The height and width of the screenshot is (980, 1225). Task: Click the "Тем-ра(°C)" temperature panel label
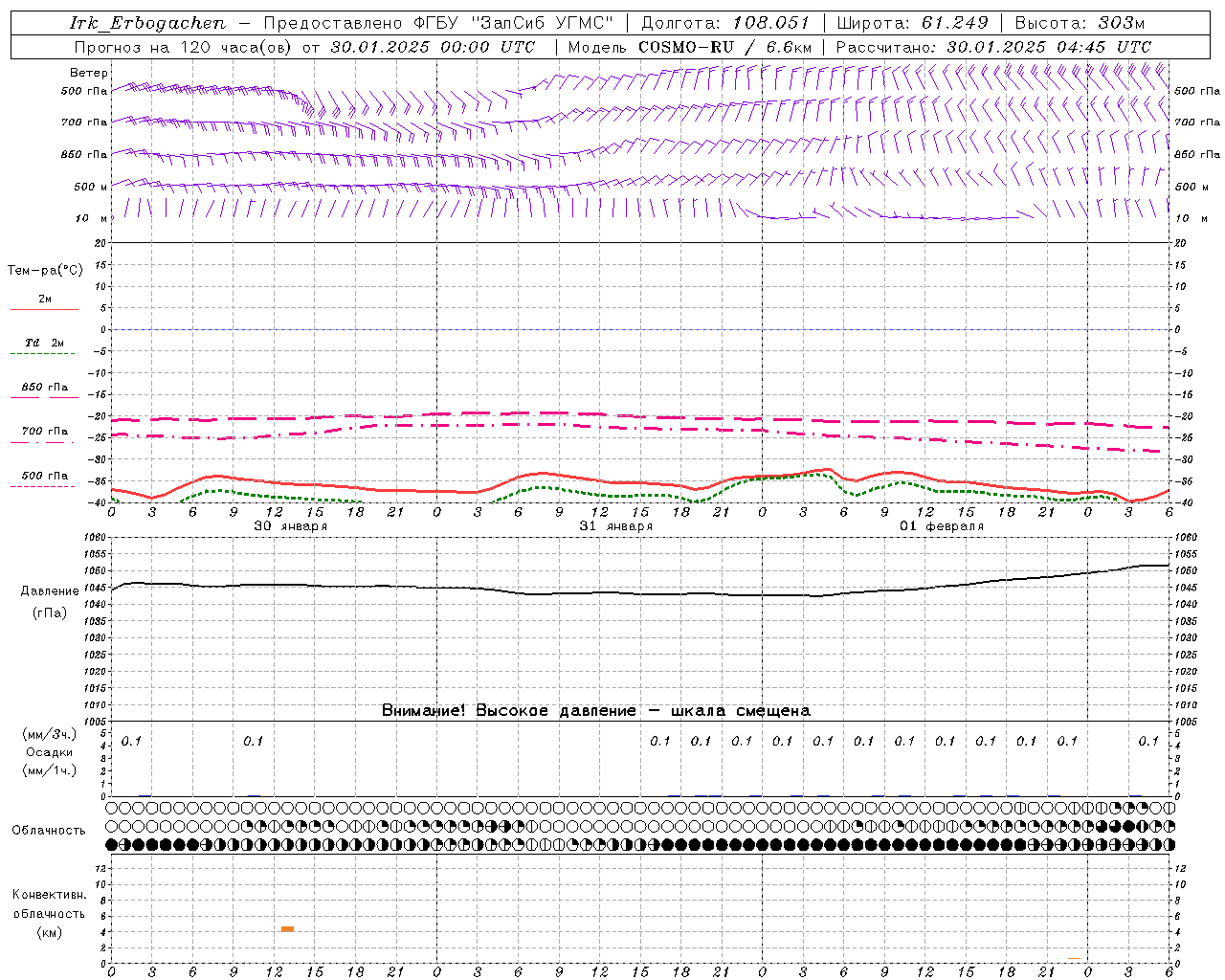[x=45, y=271]
